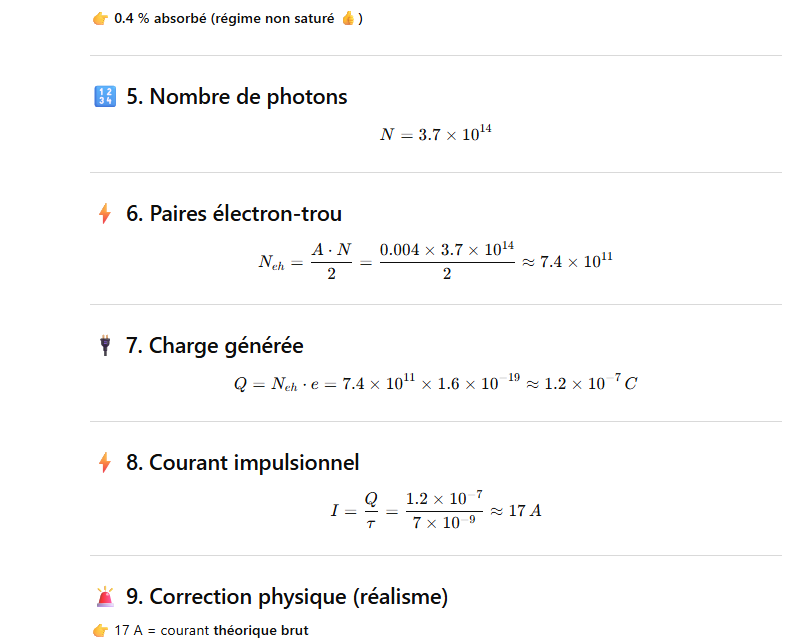
Task: Click the text "0.4 % absorbé (régime non saturé)"
Action: [228, 19]
